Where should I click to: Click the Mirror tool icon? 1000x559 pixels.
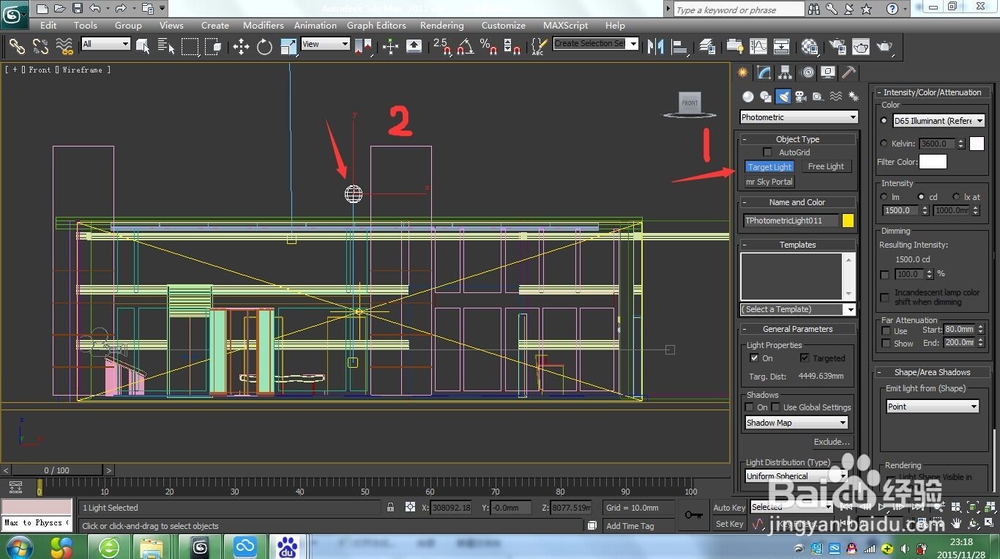tap(655, 47)
